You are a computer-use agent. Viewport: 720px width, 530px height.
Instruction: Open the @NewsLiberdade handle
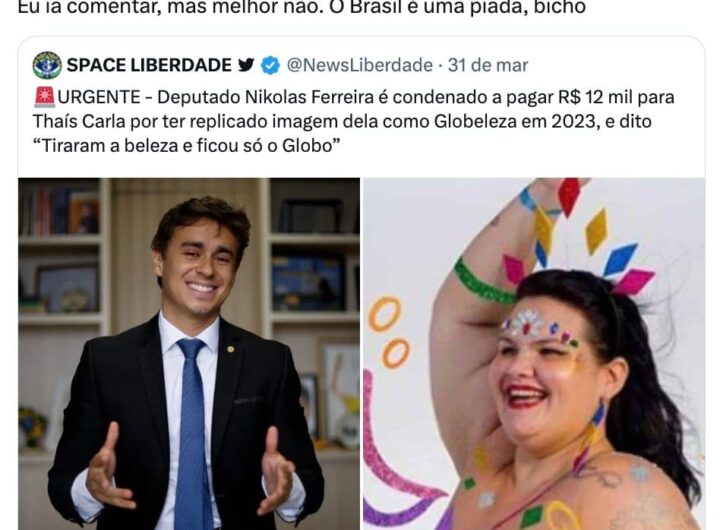pos(360,65)
